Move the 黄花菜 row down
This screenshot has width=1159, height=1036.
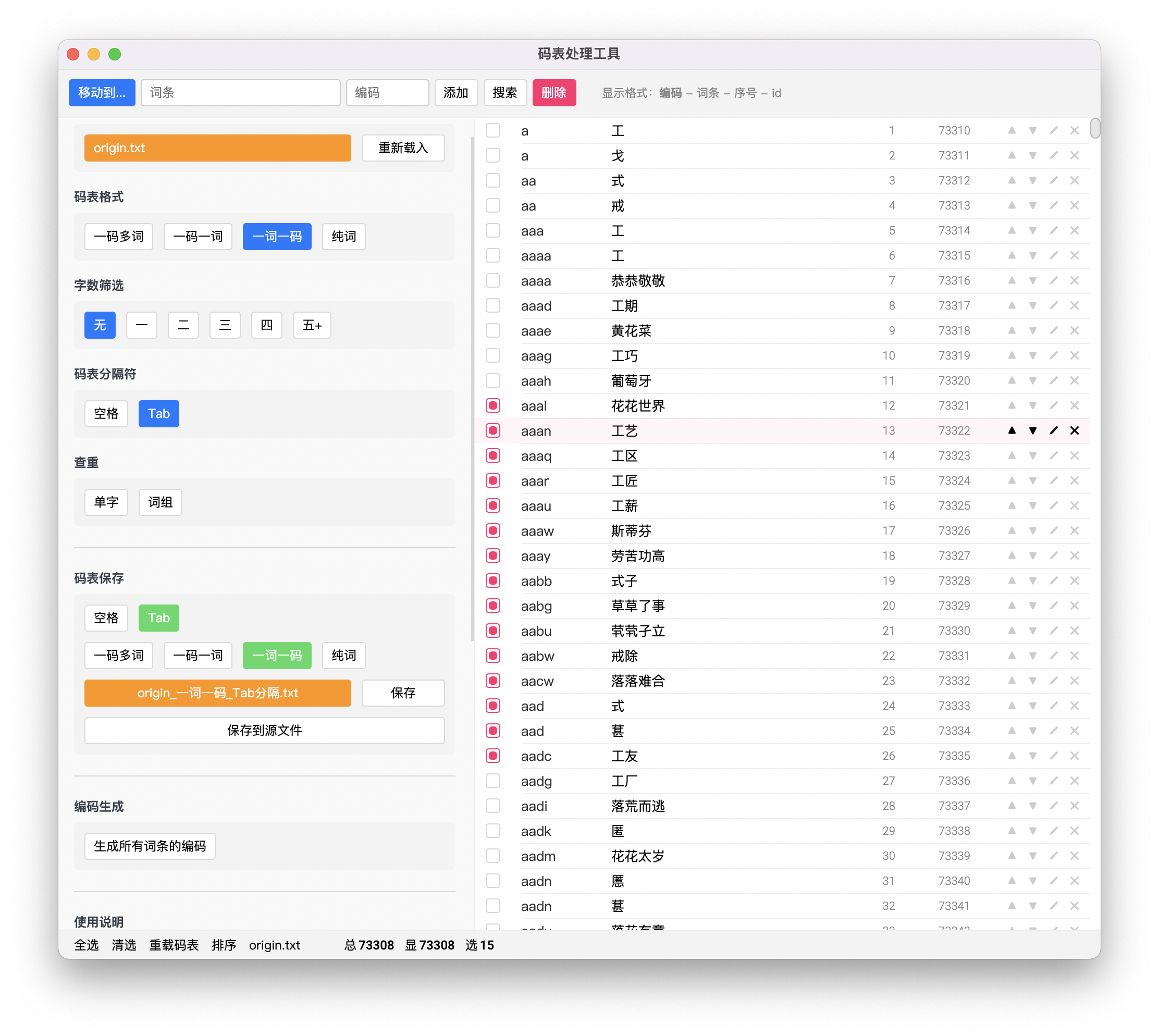tap(1033, 330)
